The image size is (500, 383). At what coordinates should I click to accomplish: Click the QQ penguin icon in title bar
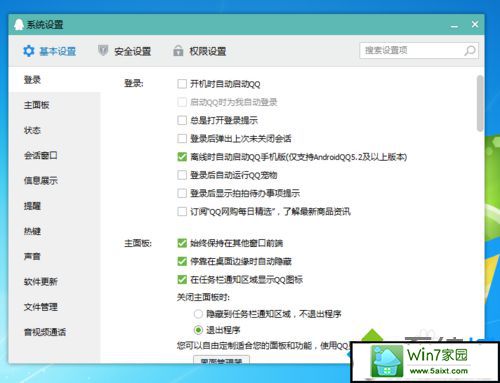tap(19, 24)
